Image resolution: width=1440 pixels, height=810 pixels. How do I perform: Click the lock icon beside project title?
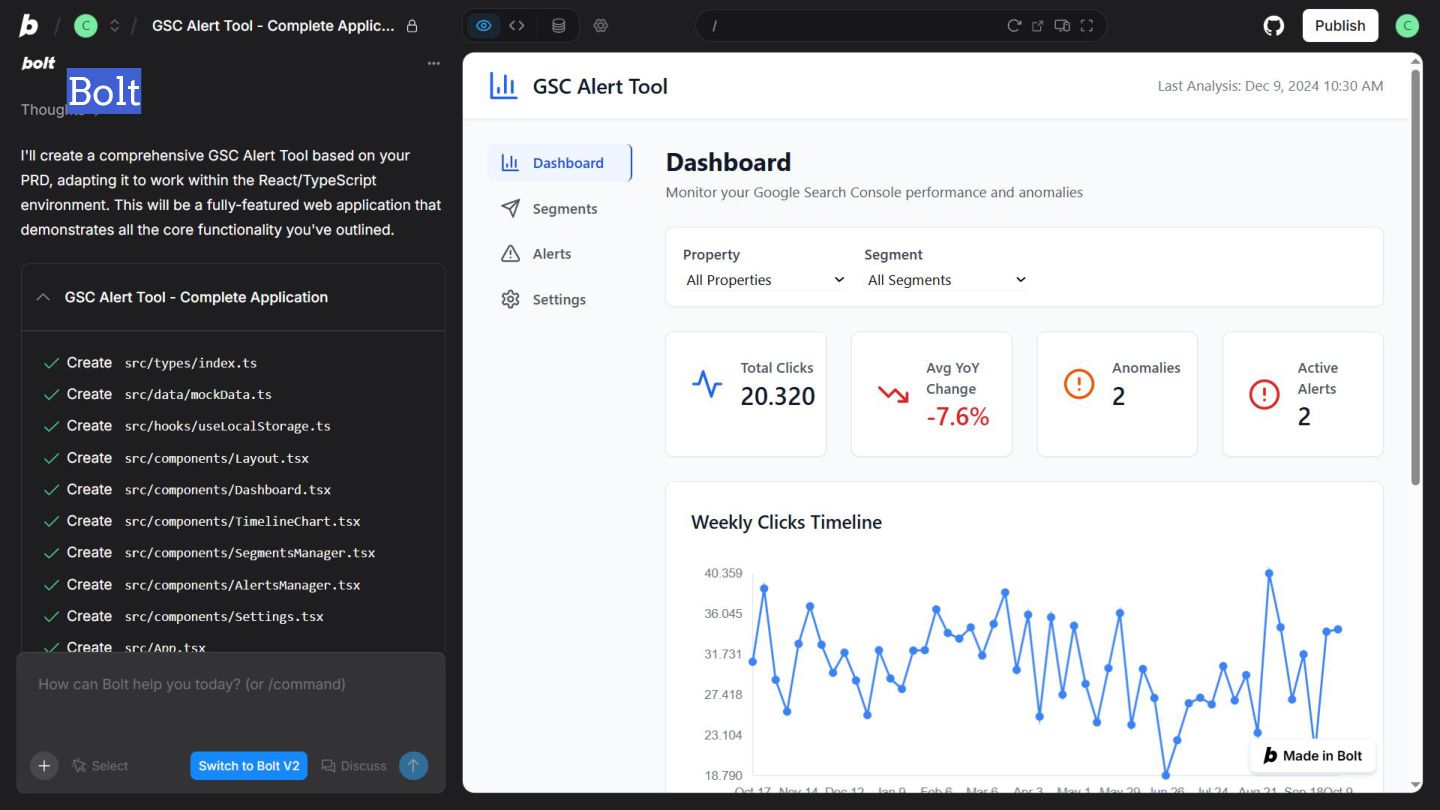click(412, 26)
